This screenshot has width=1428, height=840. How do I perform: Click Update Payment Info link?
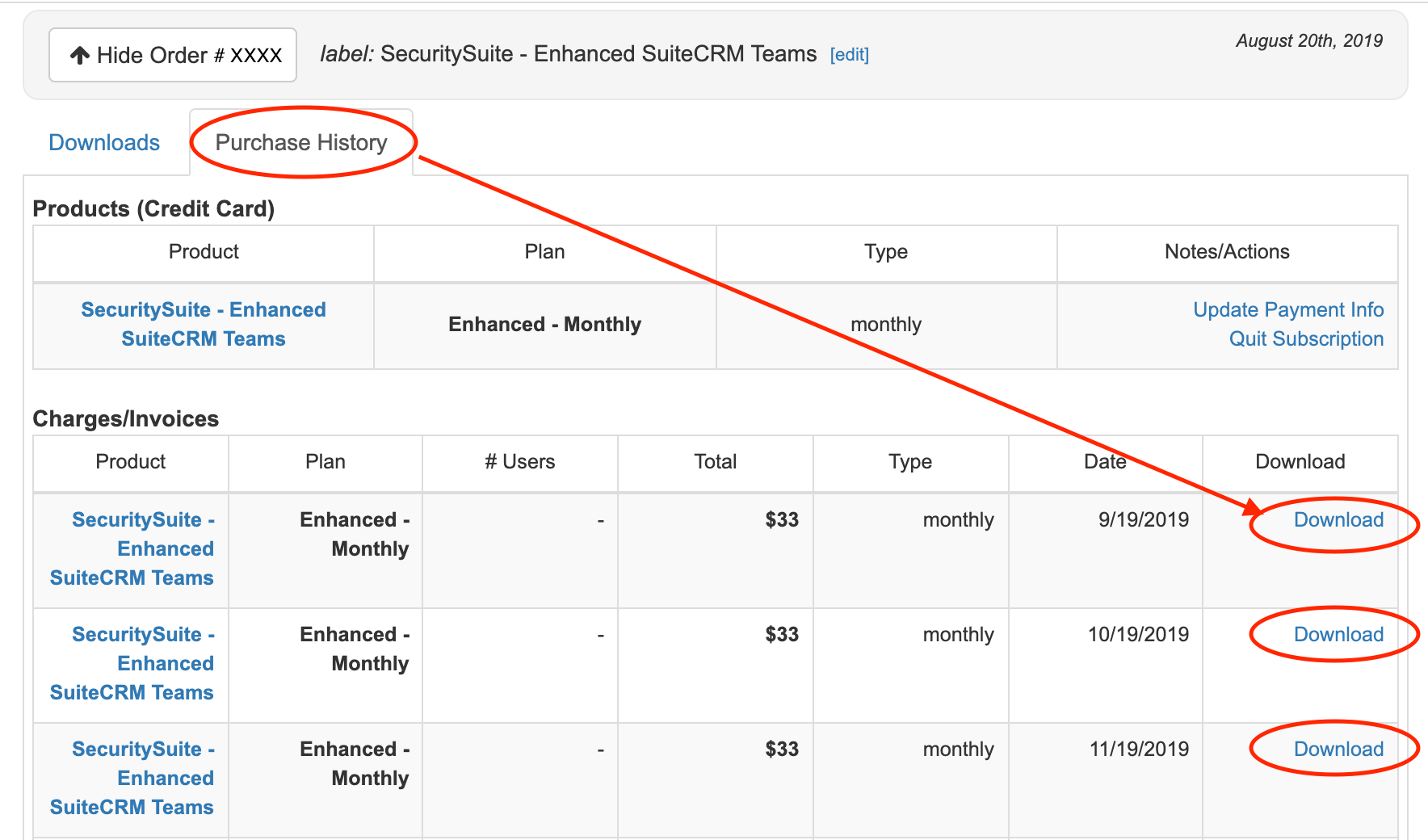[x=1288, y=309]
